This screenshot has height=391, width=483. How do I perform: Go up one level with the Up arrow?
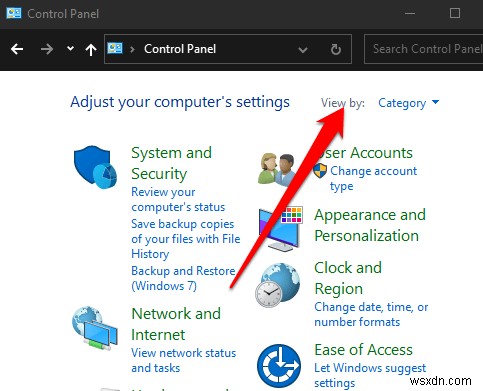tap(91, 50)
